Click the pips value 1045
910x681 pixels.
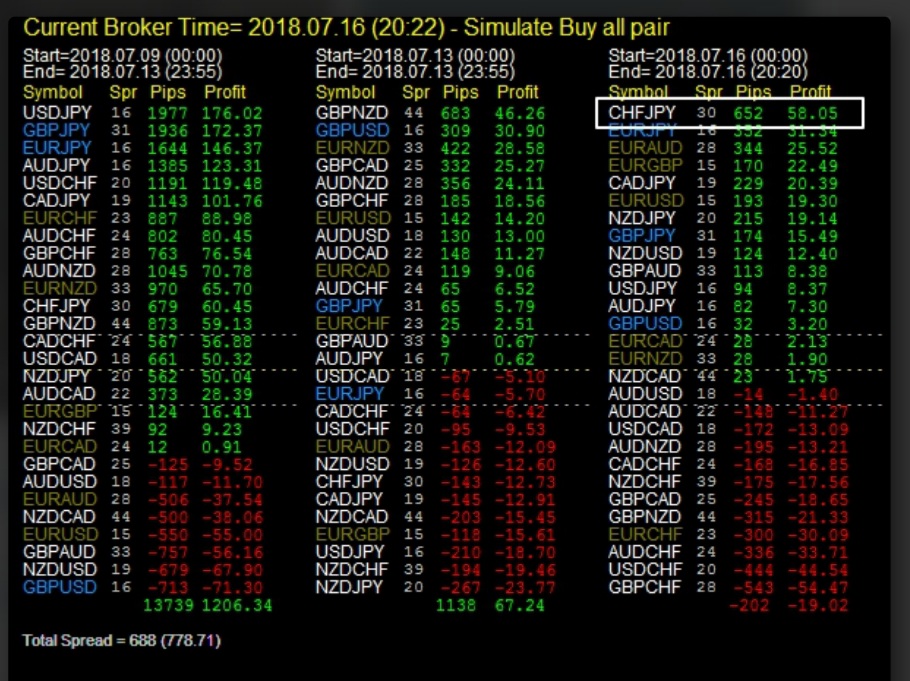[168, 271]
